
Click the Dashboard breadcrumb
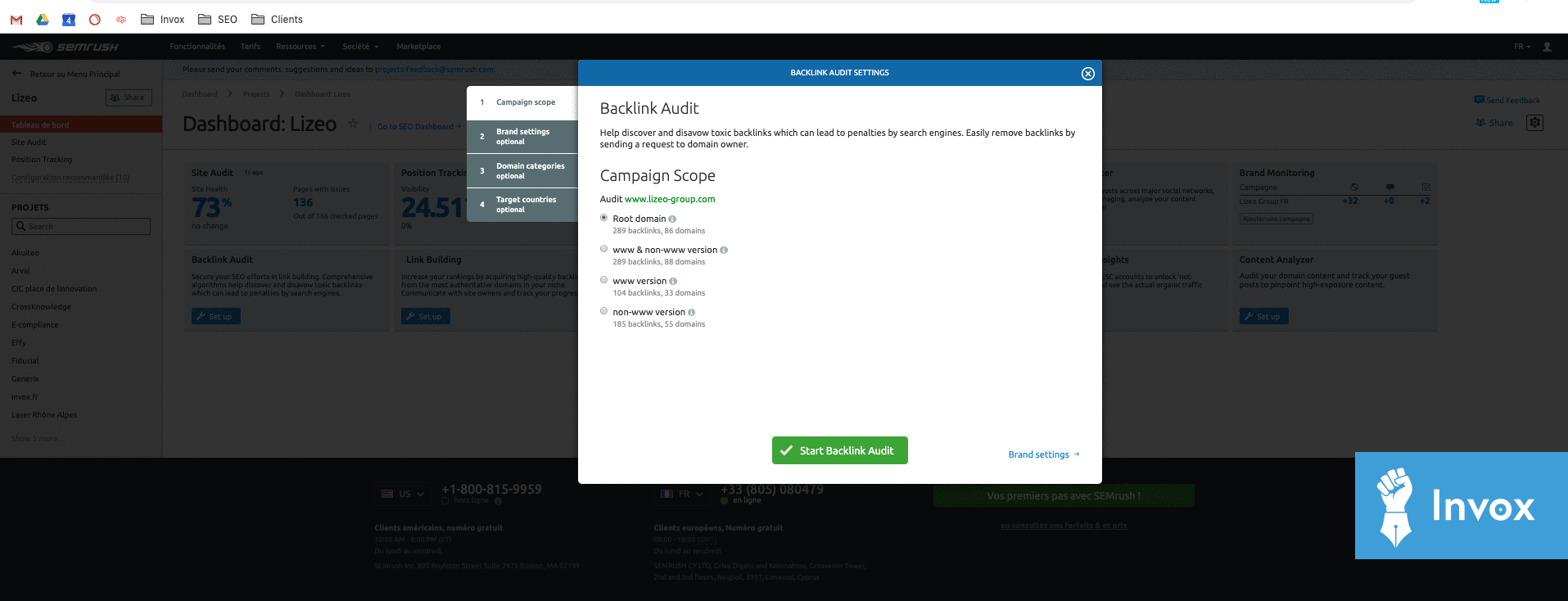click(x=200, y=94)
